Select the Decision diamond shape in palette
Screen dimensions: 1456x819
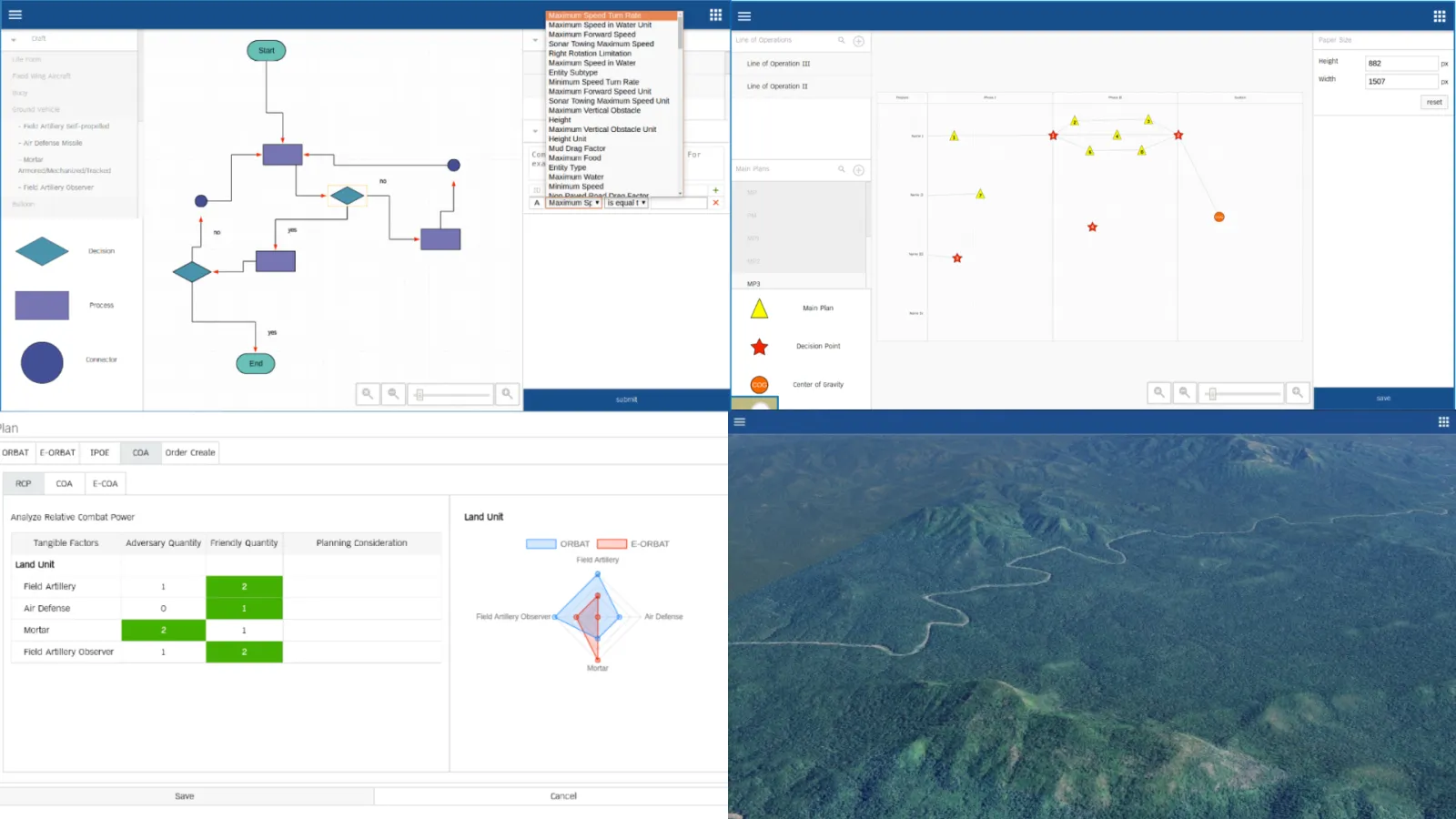pyautogui.click(x=42, y=251)
